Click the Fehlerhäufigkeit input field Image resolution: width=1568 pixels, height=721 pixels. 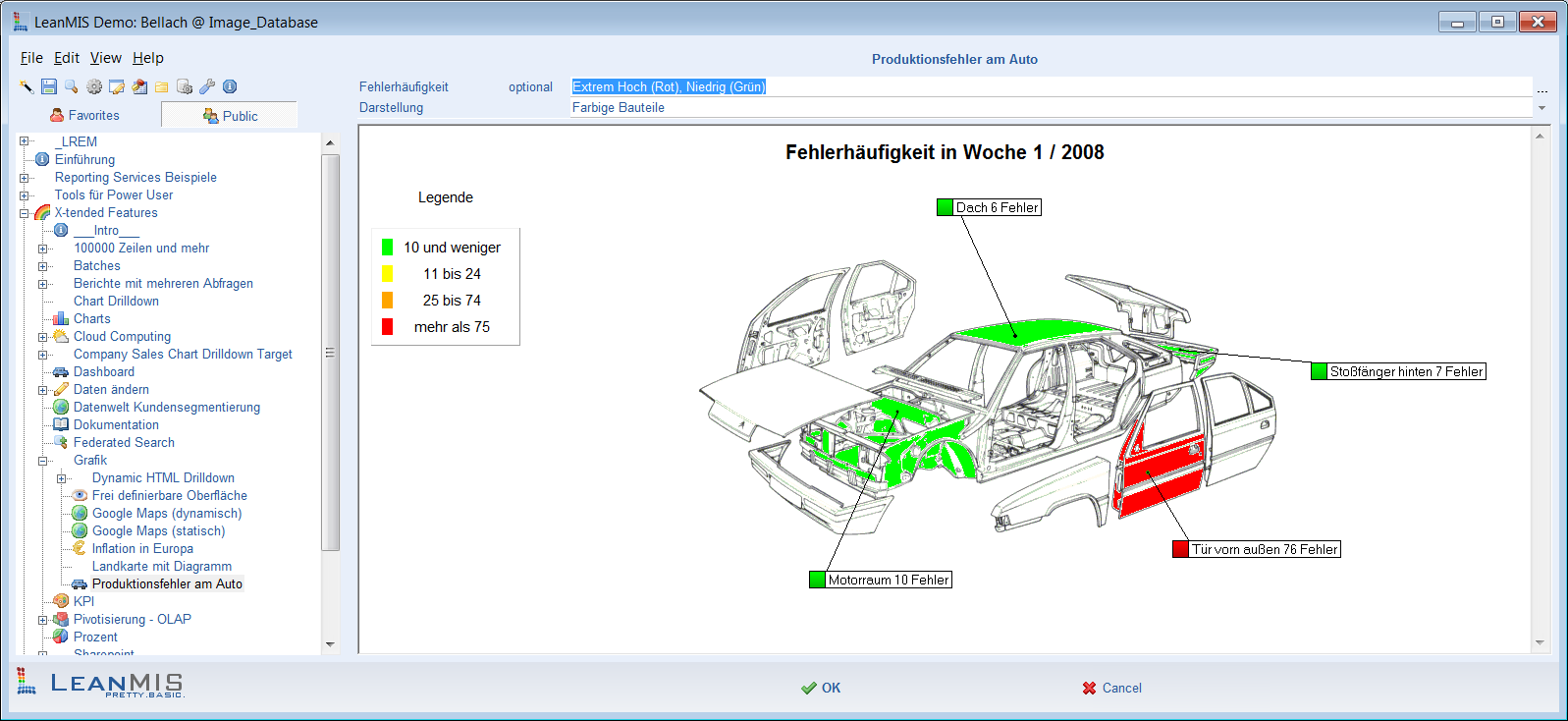(x=1051, y=86)
